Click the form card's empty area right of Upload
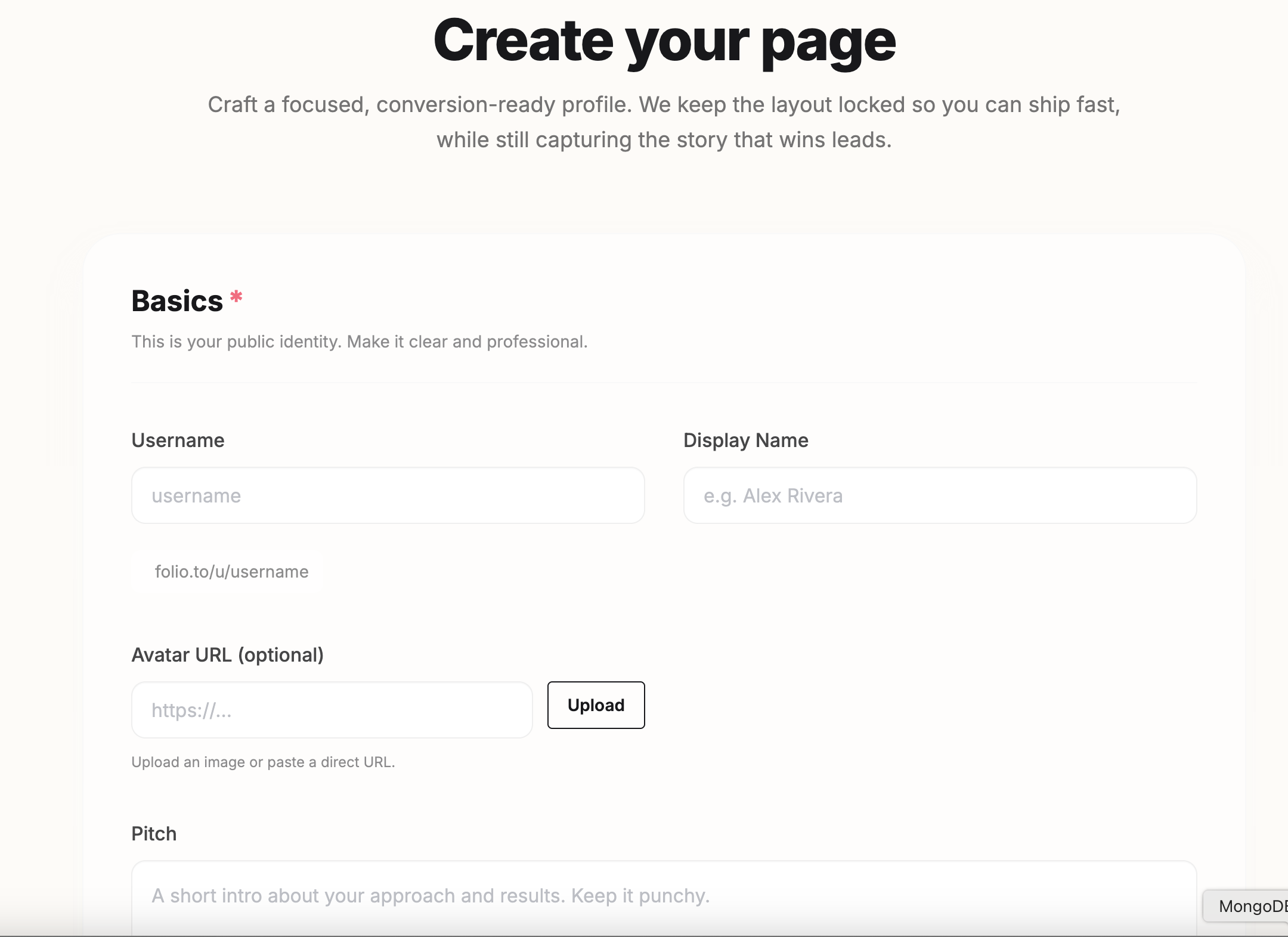Screen dimensions: 1288x937 coord(924,706)
